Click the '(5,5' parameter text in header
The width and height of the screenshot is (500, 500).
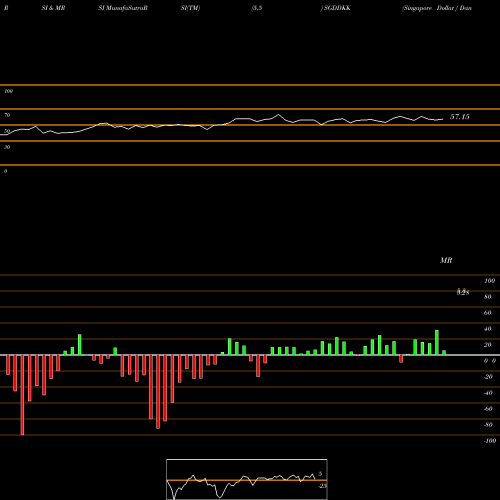point(257,8)
